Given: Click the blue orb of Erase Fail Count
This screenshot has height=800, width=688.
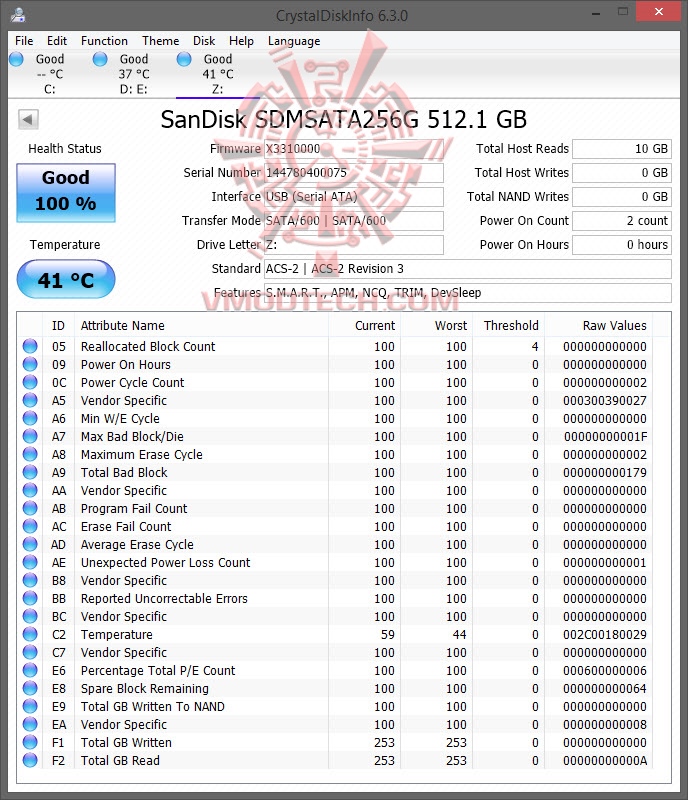Looking at the screenshot, I should coord(30,526).
